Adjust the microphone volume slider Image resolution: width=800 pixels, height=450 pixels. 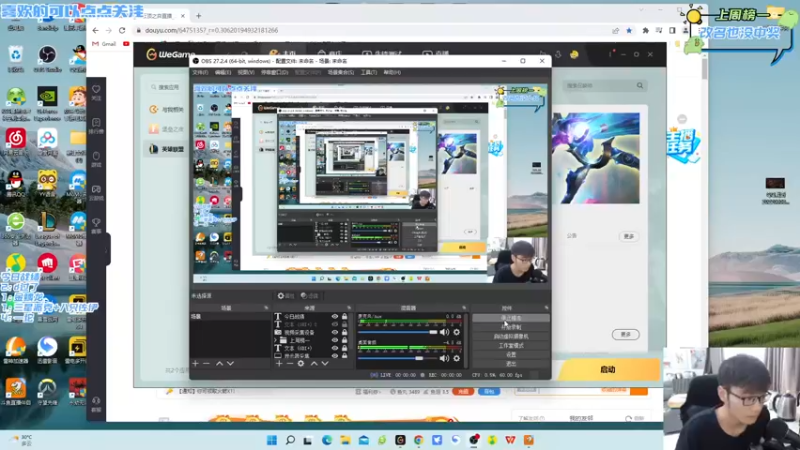click(x=397, y=332)
